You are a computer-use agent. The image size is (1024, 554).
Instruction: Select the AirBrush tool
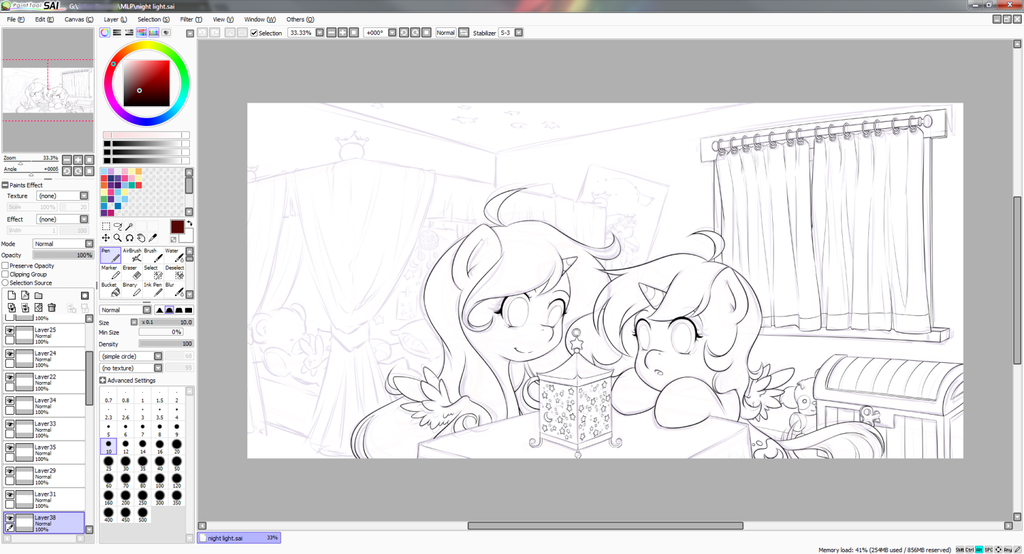coord(132,255)
